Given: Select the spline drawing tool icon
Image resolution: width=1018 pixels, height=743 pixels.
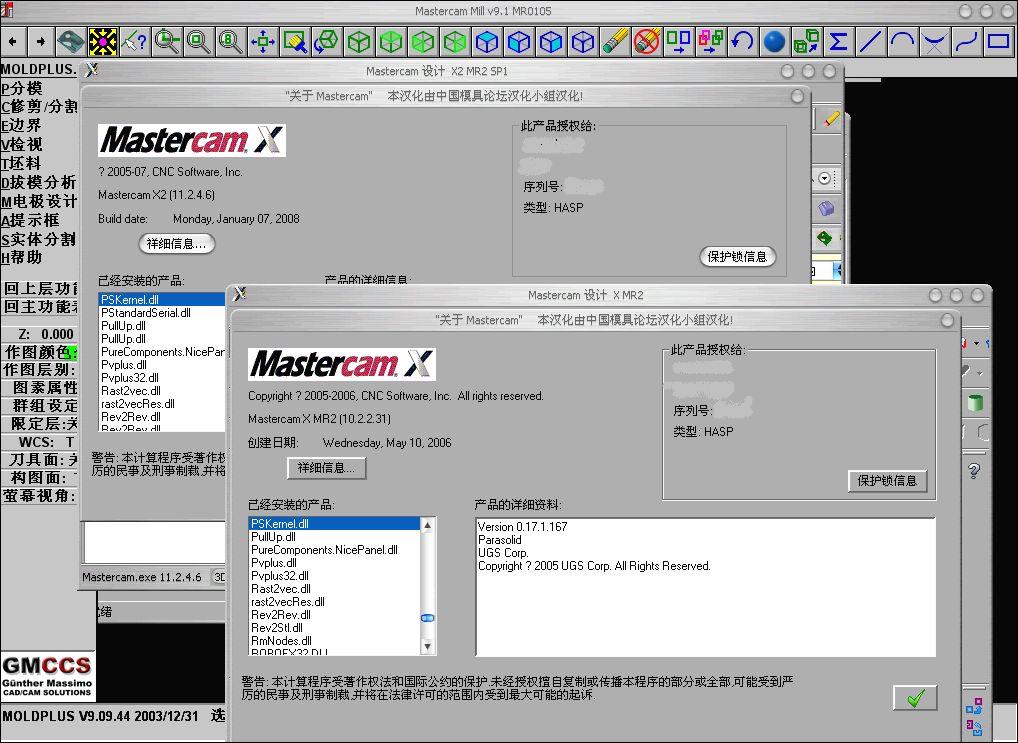Looking at the screenshot, I should pyautogui.click(x=966, y=42).
